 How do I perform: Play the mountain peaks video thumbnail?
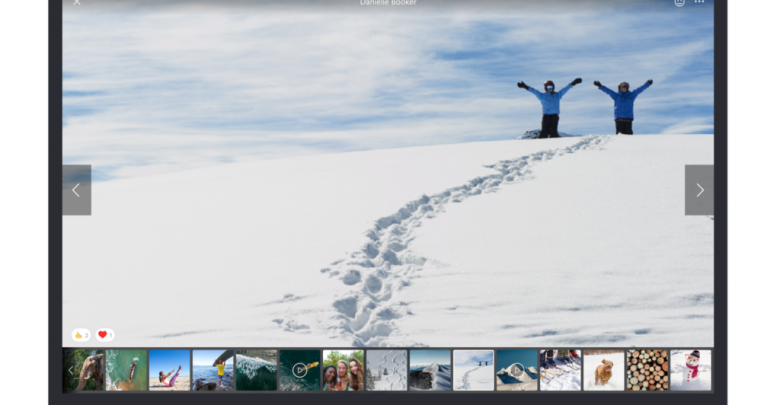(517, 370)
